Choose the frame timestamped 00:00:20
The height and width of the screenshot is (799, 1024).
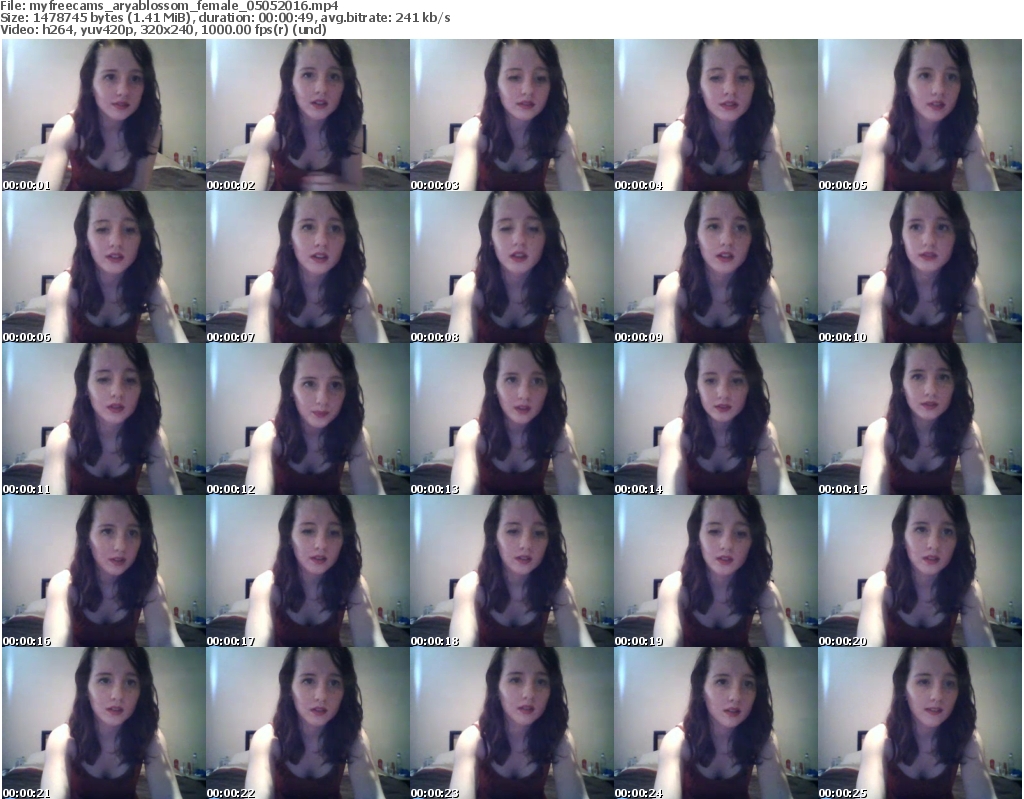point(920,571)
